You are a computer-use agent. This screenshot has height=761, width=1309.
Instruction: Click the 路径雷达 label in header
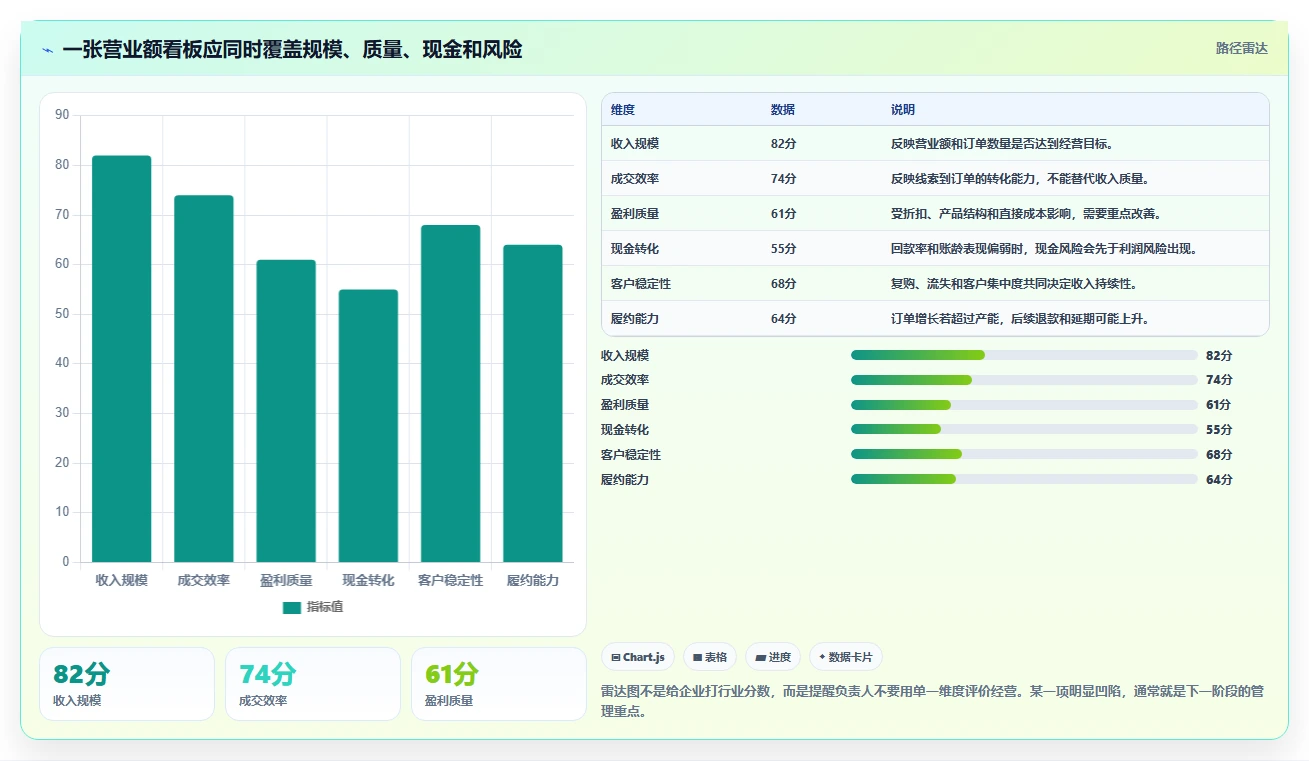(x=1241, y=48)
